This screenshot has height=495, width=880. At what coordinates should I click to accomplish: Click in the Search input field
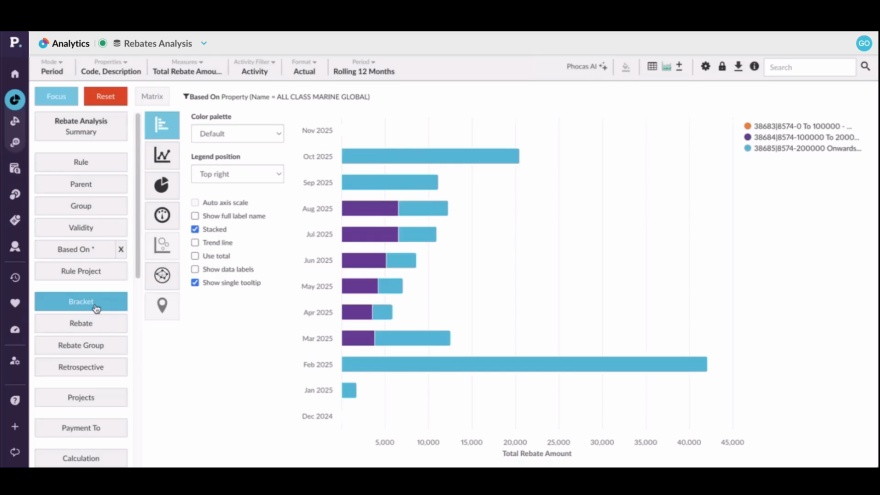click(x=810, y=67)
